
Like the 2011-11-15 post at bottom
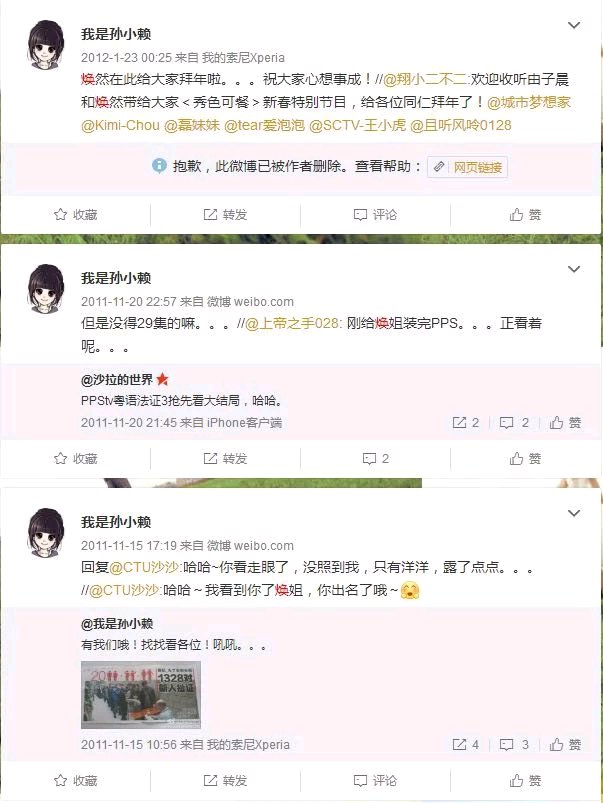pyautogui.click(x=525, y=780)
